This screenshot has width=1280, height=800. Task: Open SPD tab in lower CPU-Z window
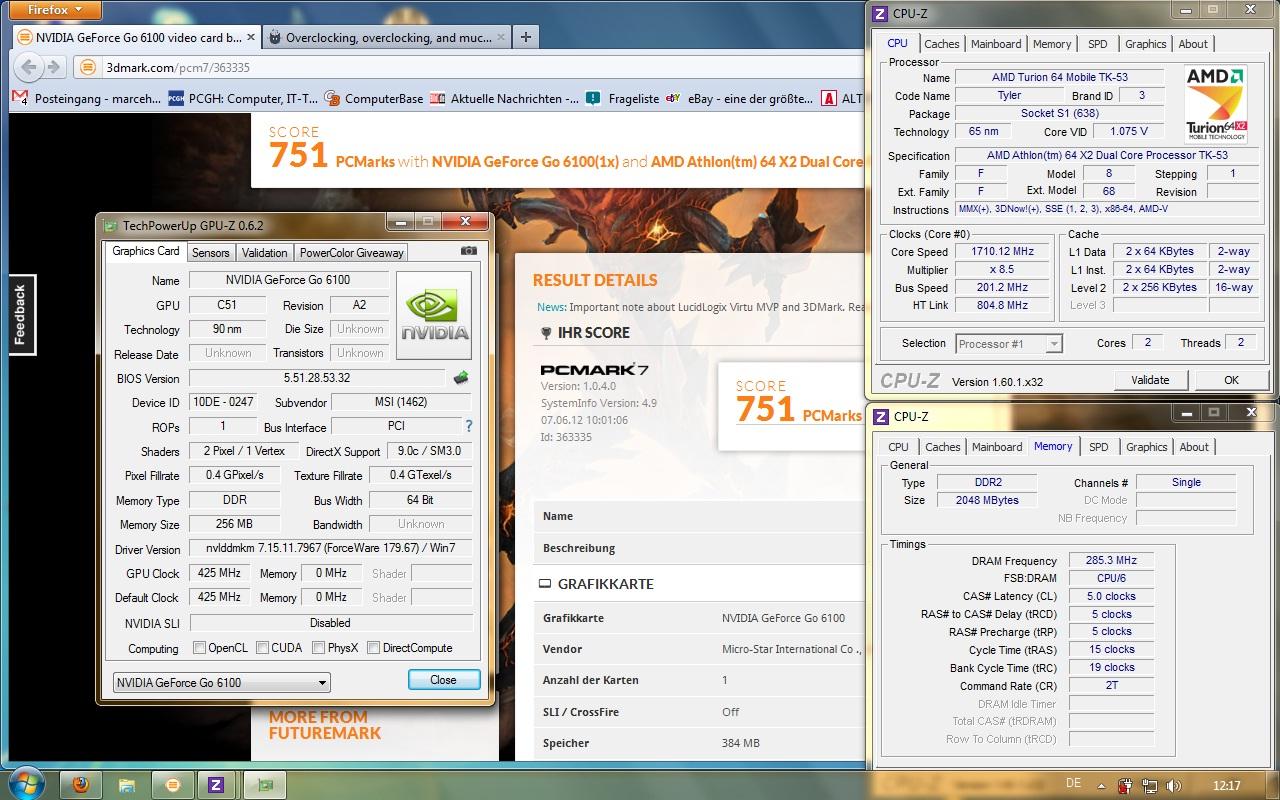(1099, 447)
